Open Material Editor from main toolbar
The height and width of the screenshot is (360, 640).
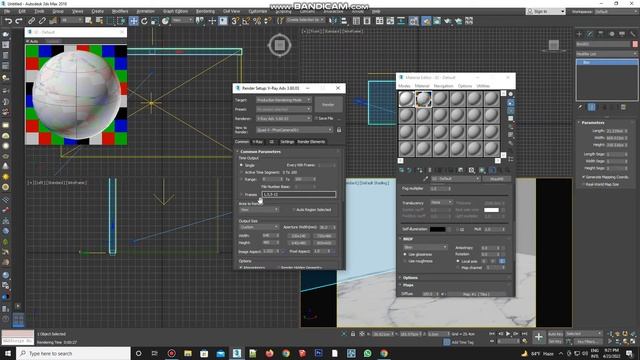(x=414, y=21)
